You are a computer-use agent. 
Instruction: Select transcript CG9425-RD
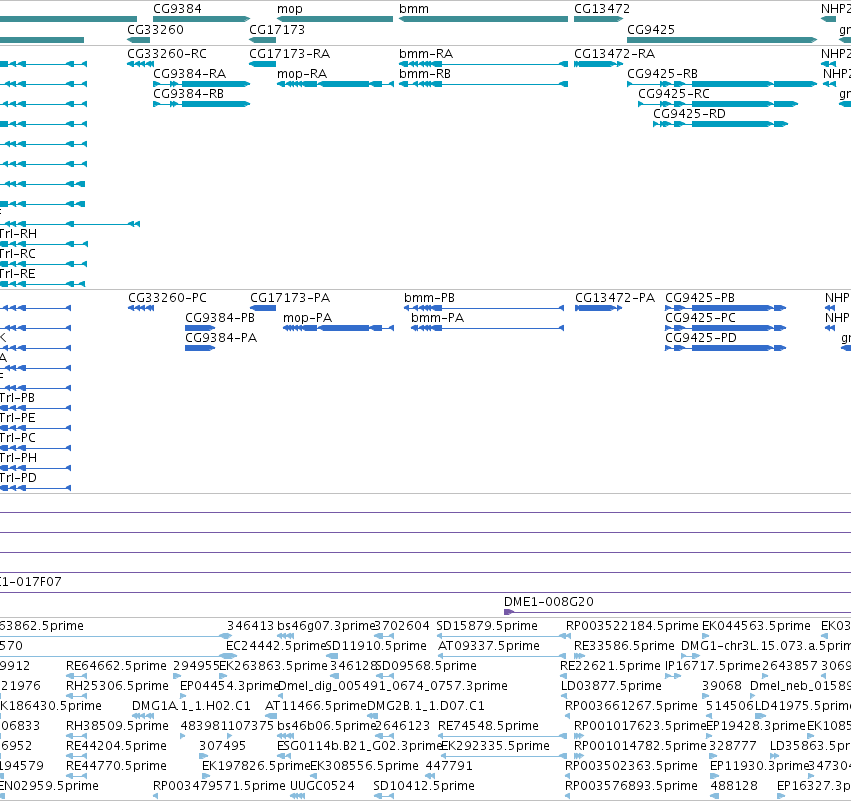tap(720, 124)
